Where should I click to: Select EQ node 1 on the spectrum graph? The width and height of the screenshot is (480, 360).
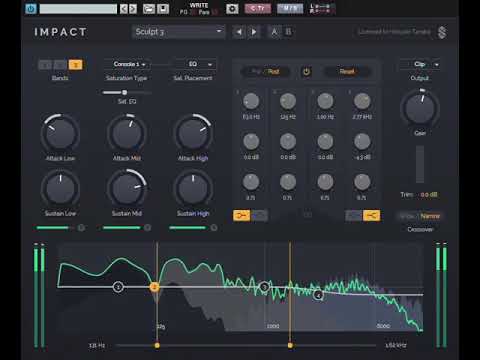pyautogui.click(x=118, y=287)
